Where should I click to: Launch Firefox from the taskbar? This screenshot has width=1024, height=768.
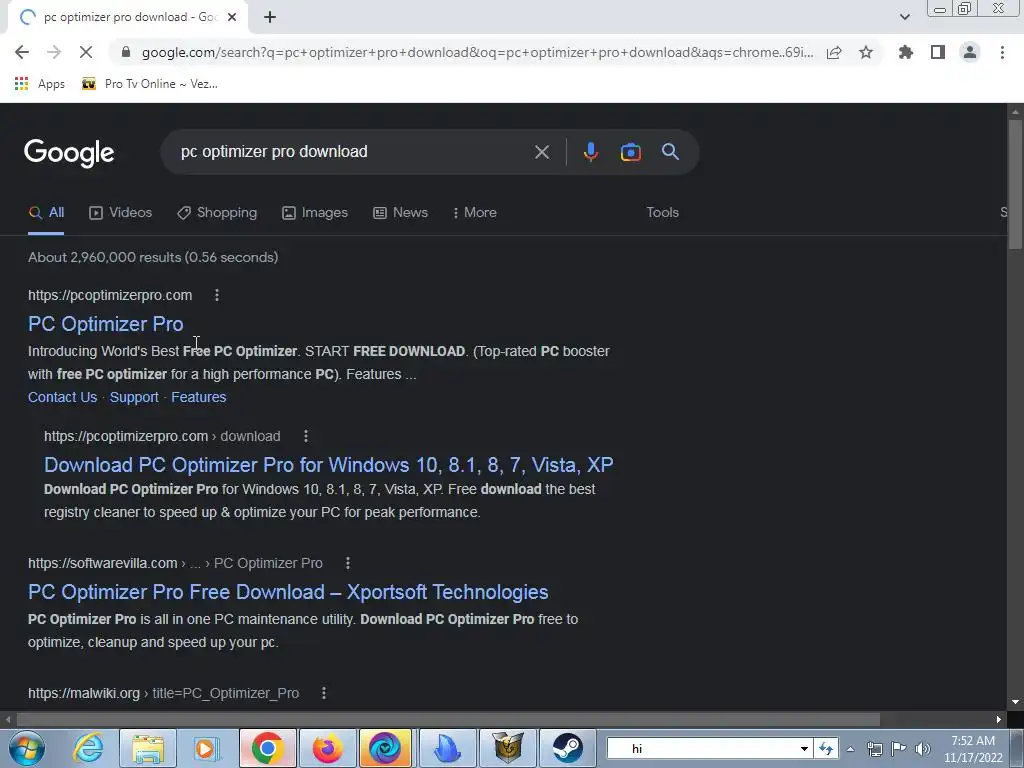(327, 748)
